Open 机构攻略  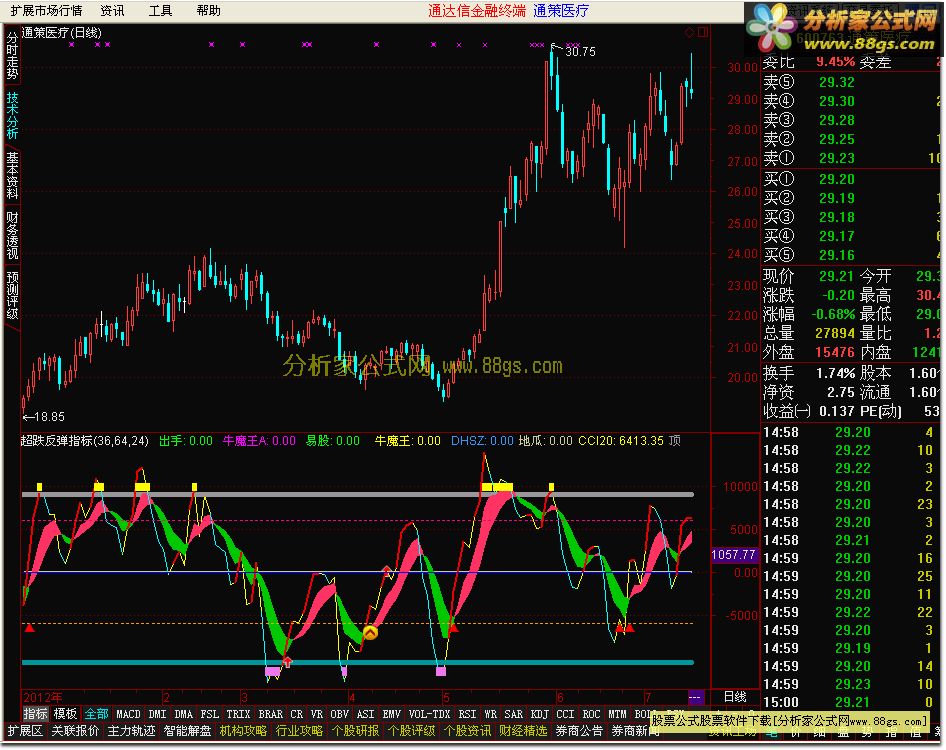pyautogui.click(x=243, y=731)
